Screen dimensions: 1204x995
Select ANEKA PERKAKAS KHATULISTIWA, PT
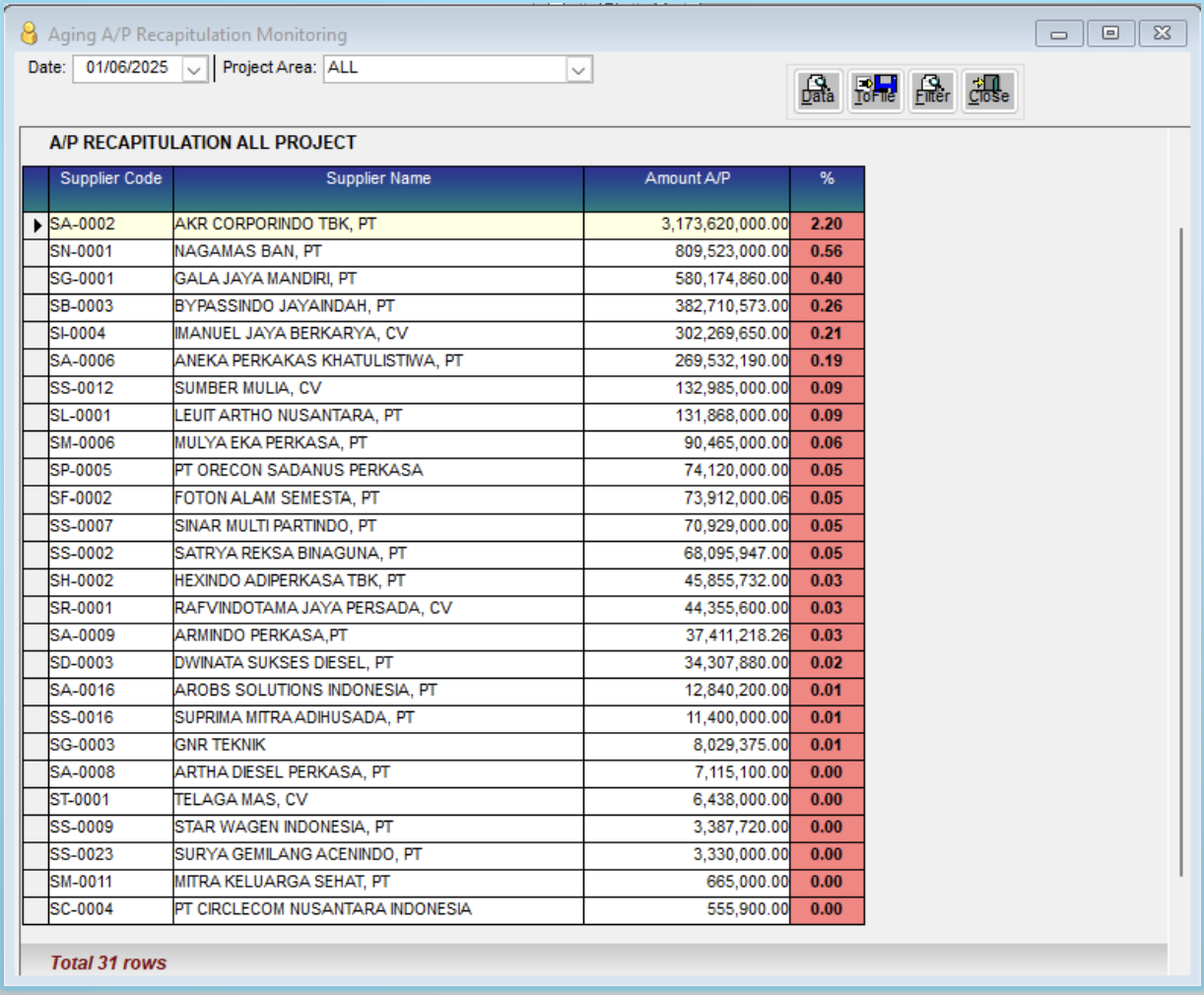click(x=378, y=362)
